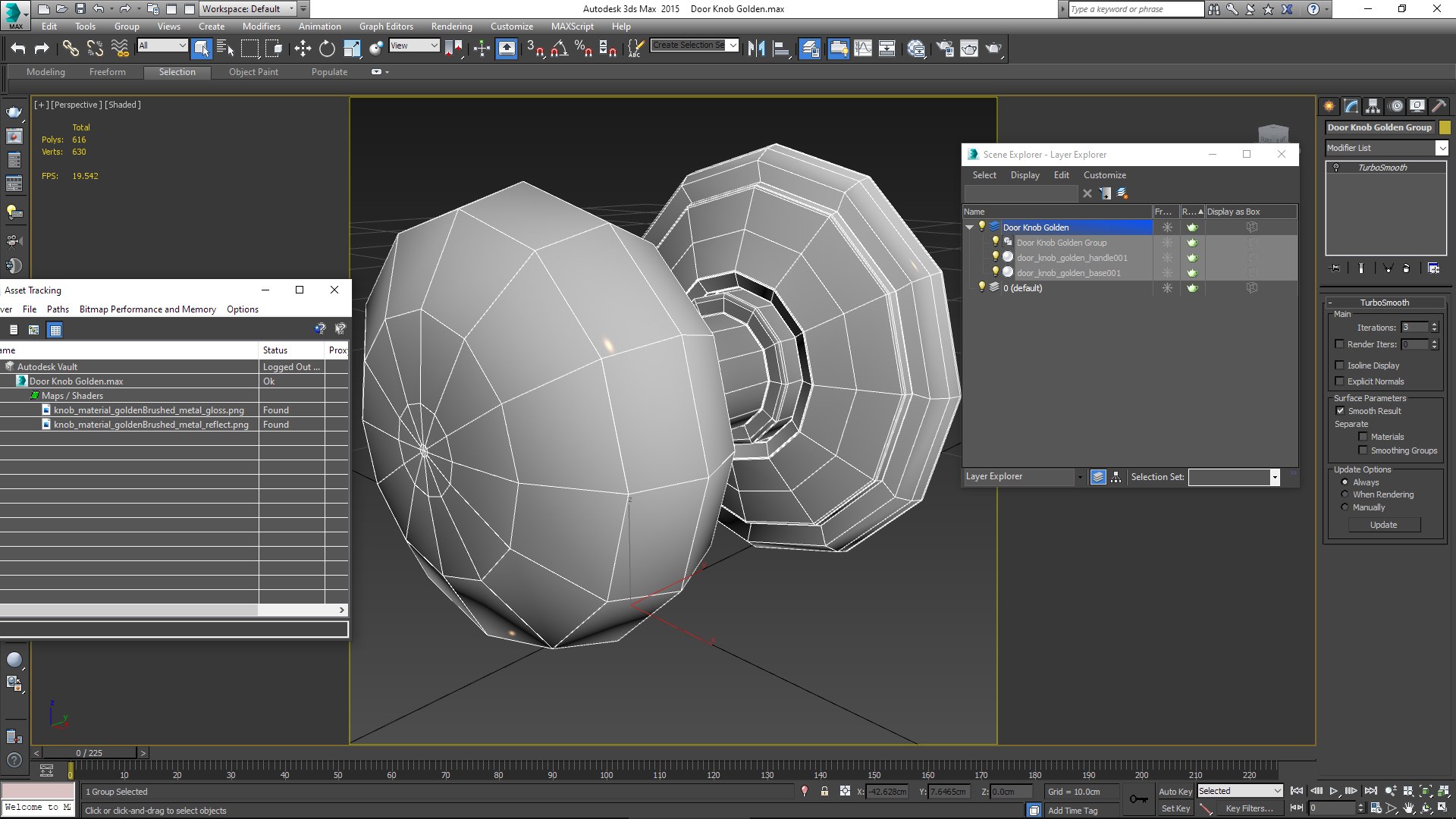Open the Render Setup teapot icon
This screenshot has width=1456, height=819.
tap(944, 49)
